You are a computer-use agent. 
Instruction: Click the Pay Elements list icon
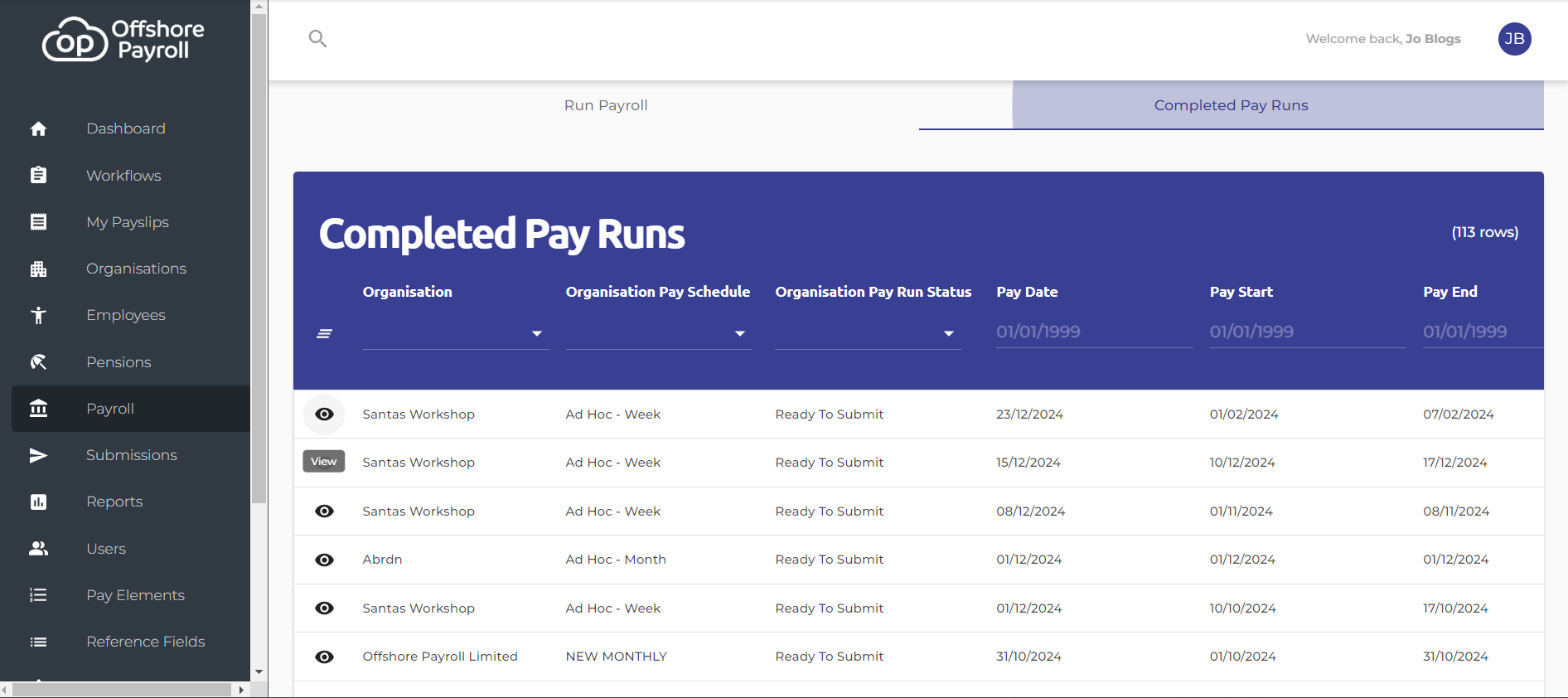point(38,594)
